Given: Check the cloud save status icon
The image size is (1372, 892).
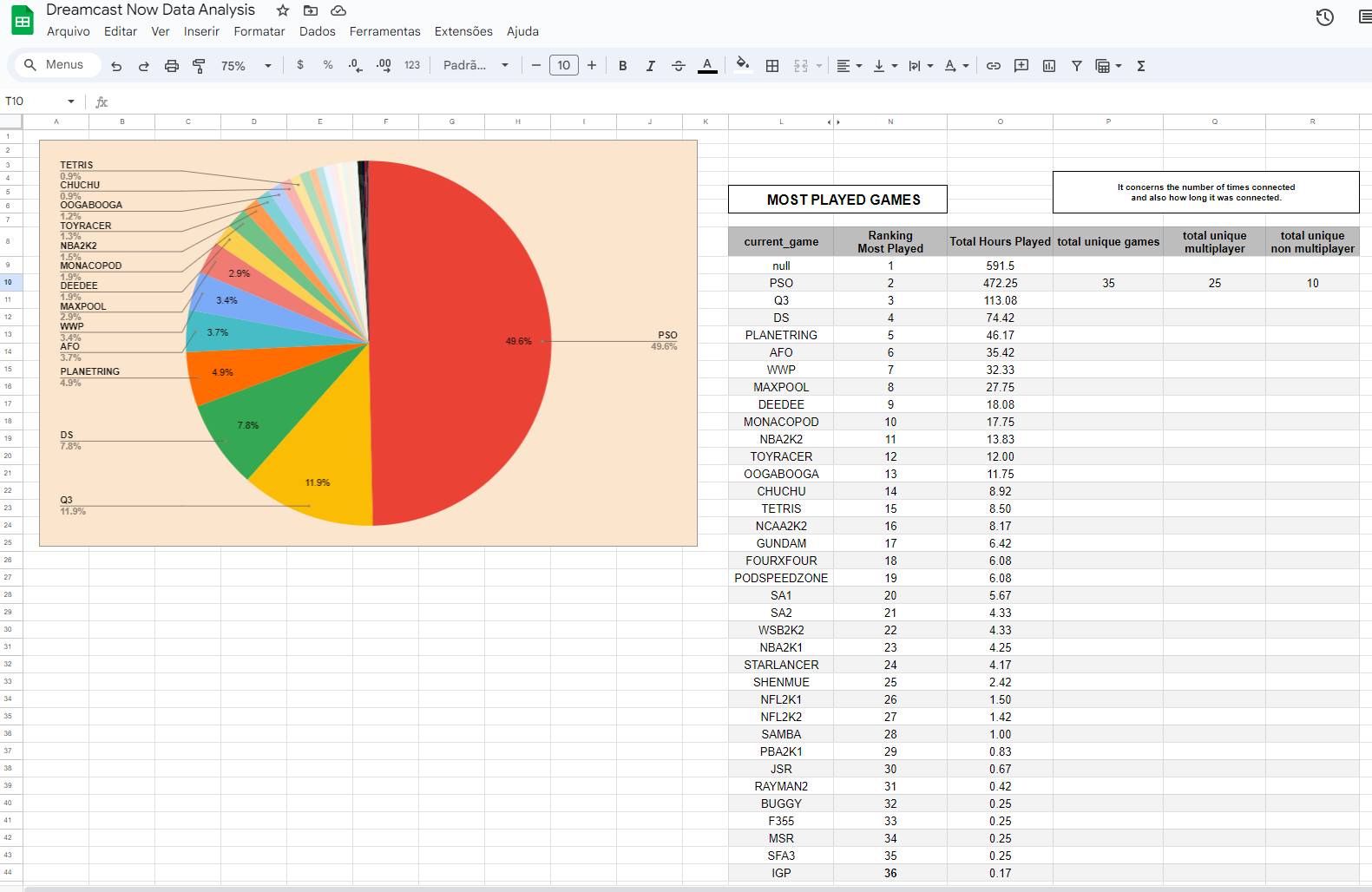Looking at the screenshot, I should (x=338, y=10).
